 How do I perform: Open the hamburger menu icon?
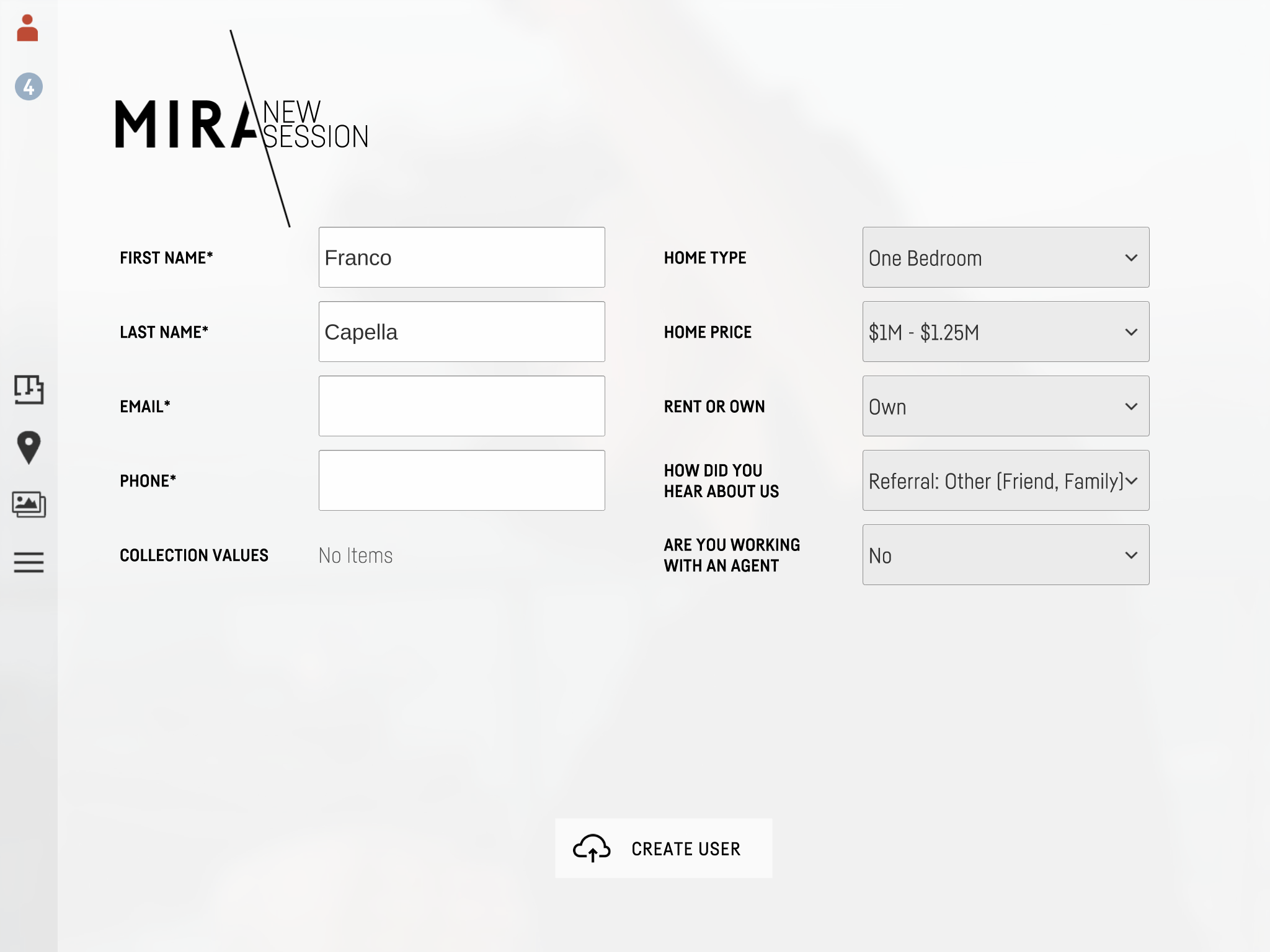point(29,562)
